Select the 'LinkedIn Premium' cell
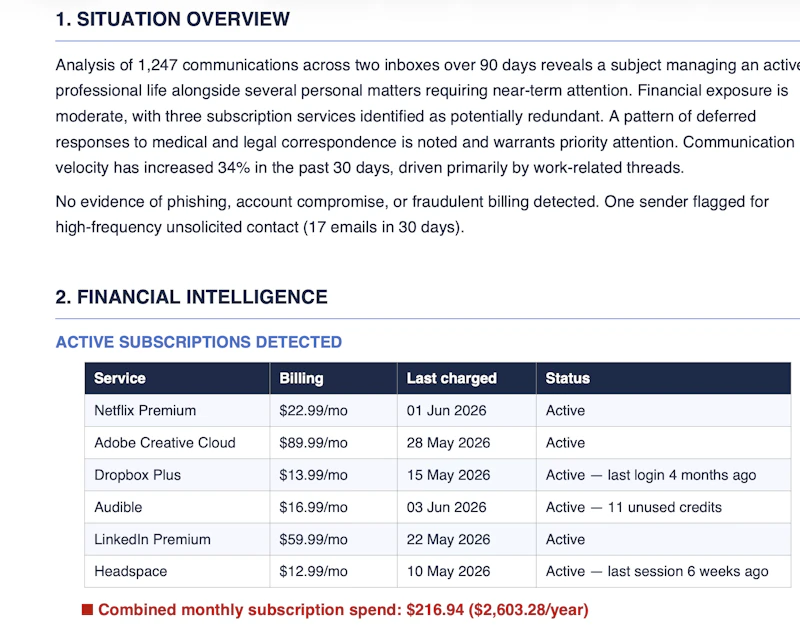 click(177, 539)
